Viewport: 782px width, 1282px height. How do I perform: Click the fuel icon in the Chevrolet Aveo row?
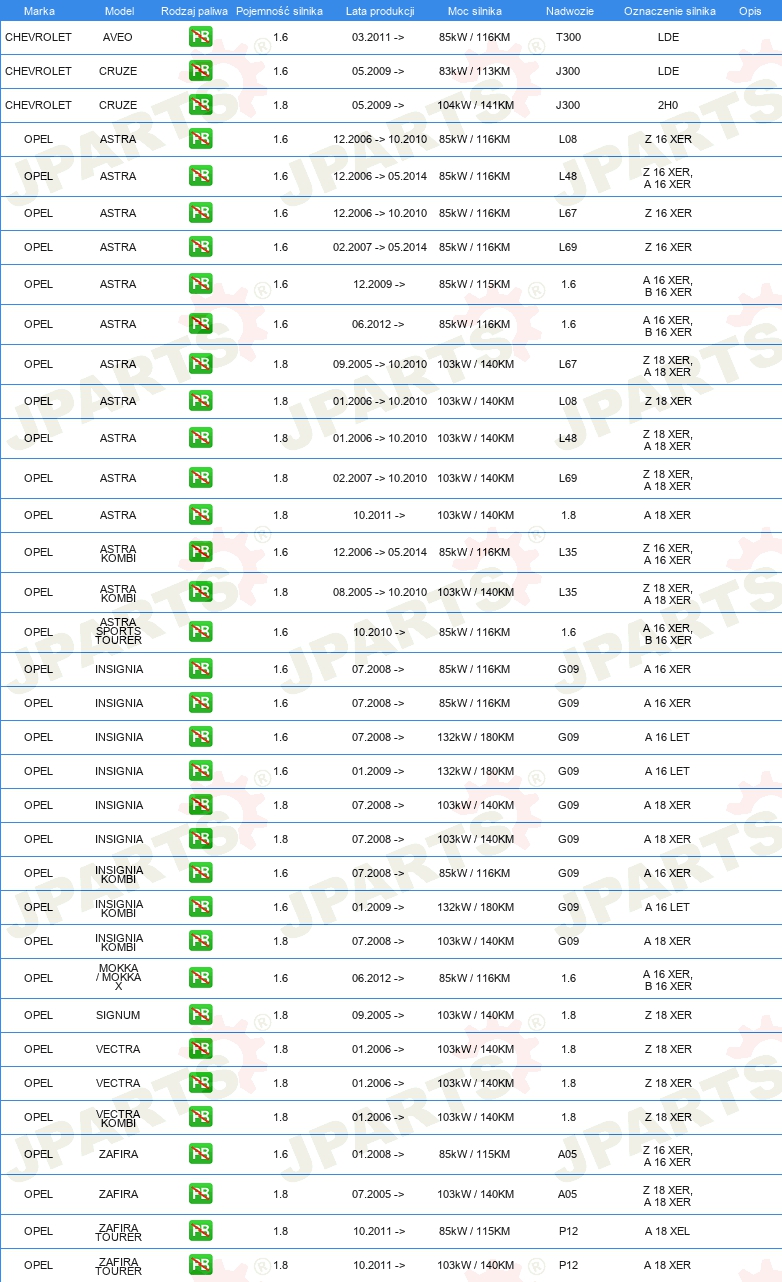tap(200, 37)
